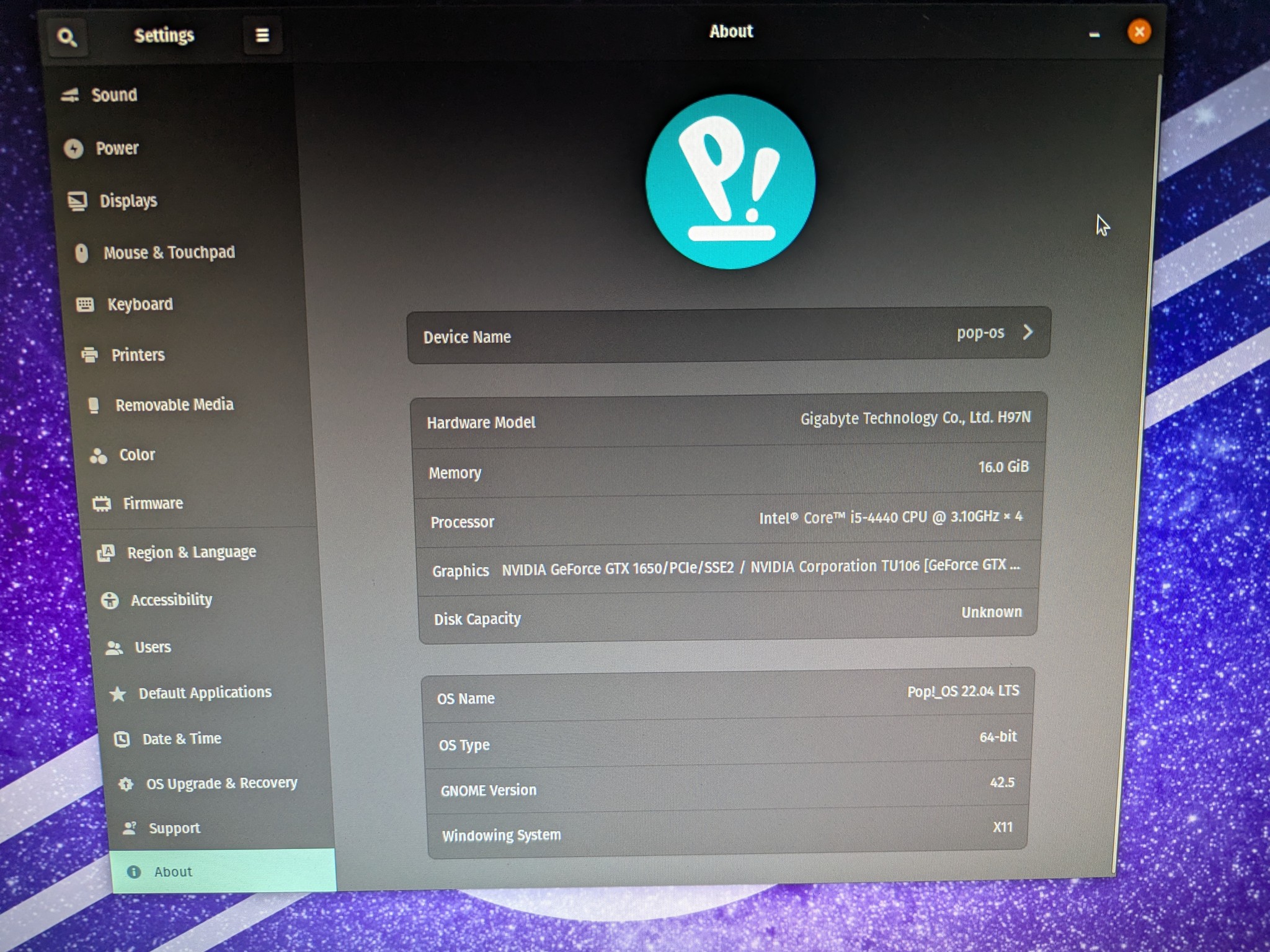This screenshot has height=952, width=1270.
Task: Click the Sound speaker icon in sidebar
Action: coord(70,95)
